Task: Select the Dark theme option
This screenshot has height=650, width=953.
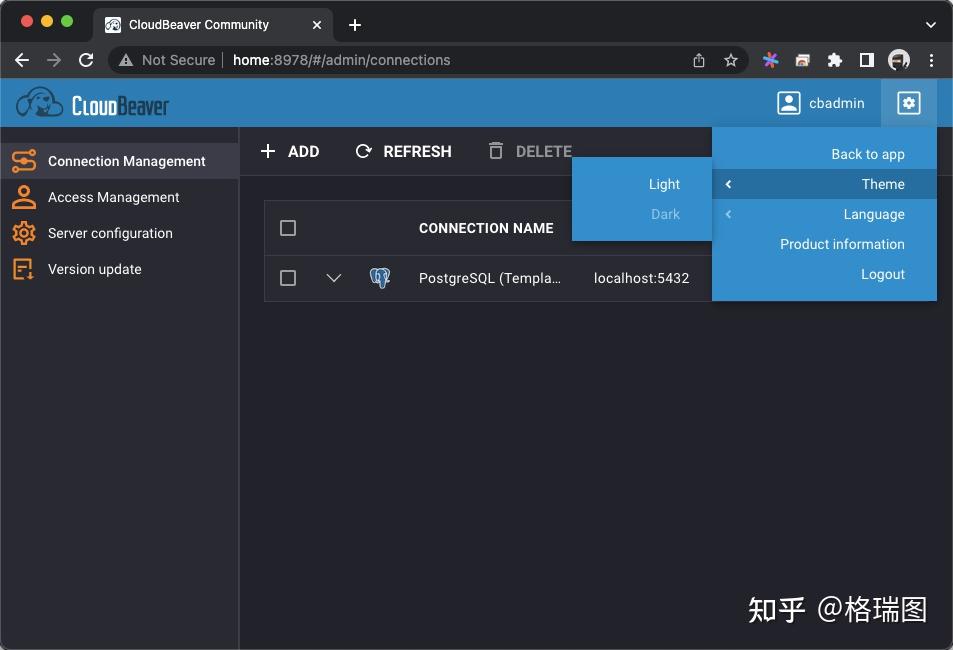Action: [642, 214]
